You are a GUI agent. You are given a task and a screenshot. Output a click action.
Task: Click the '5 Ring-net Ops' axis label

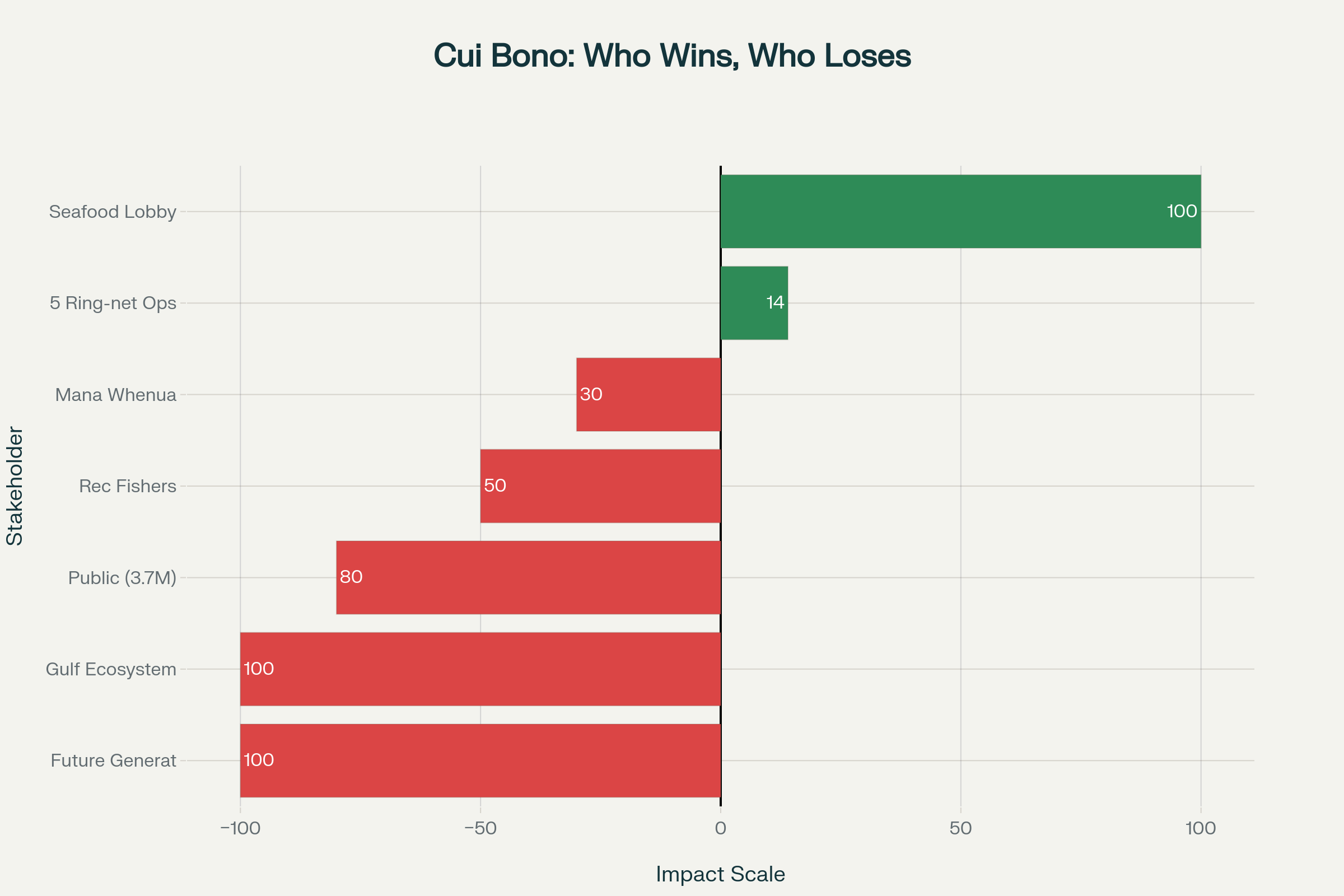tap(113, 303)
